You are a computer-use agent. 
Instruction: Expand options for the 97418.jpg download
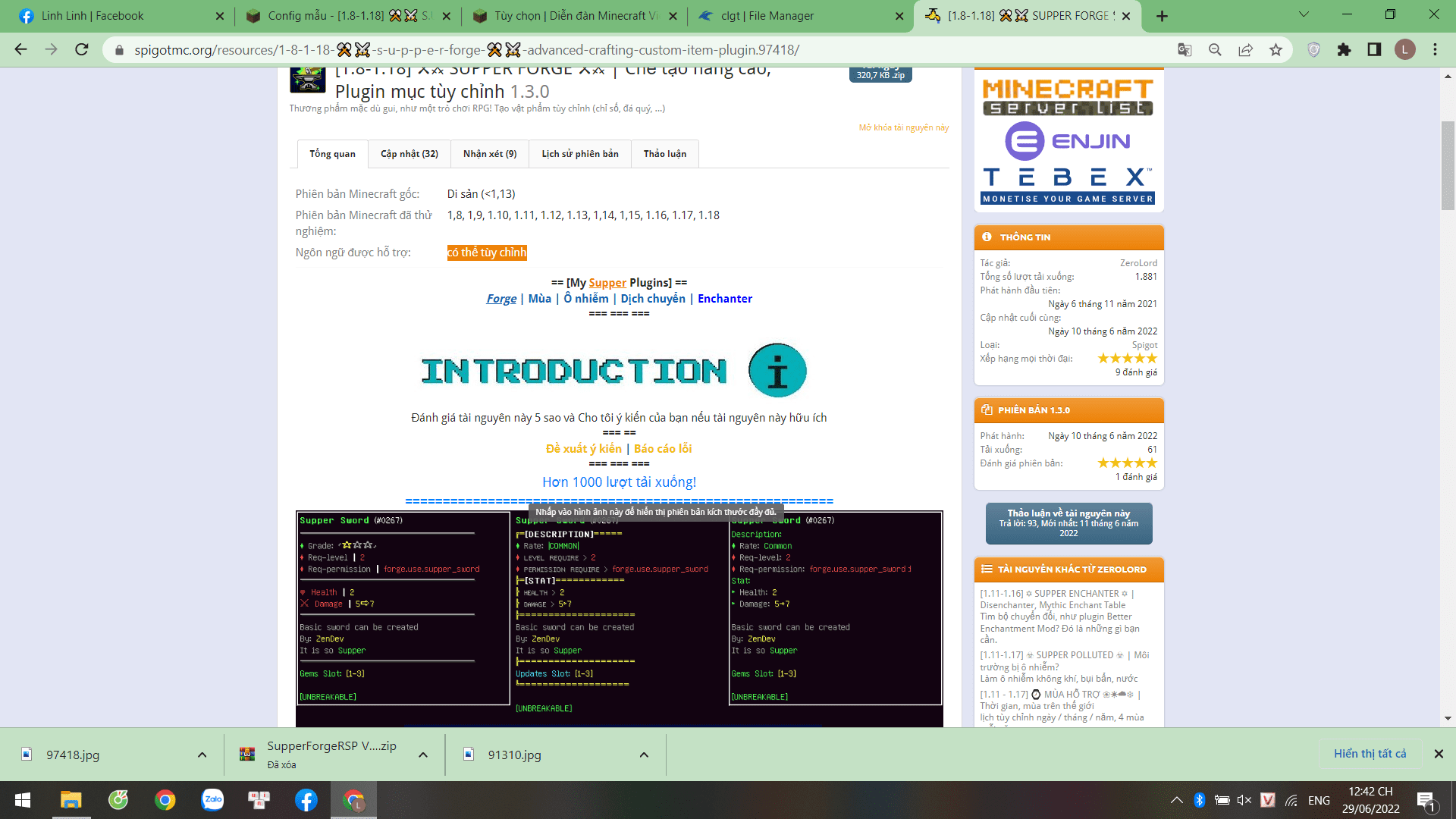coord(202,755)
